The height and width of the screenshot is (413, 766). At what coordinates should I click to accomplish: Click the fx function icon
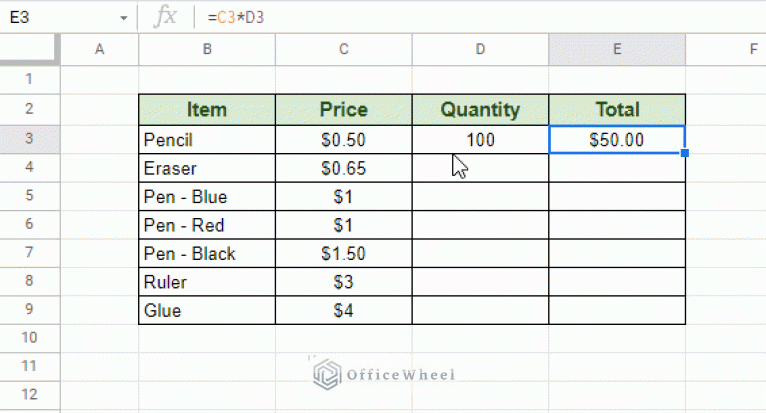(x=165, y=17)
